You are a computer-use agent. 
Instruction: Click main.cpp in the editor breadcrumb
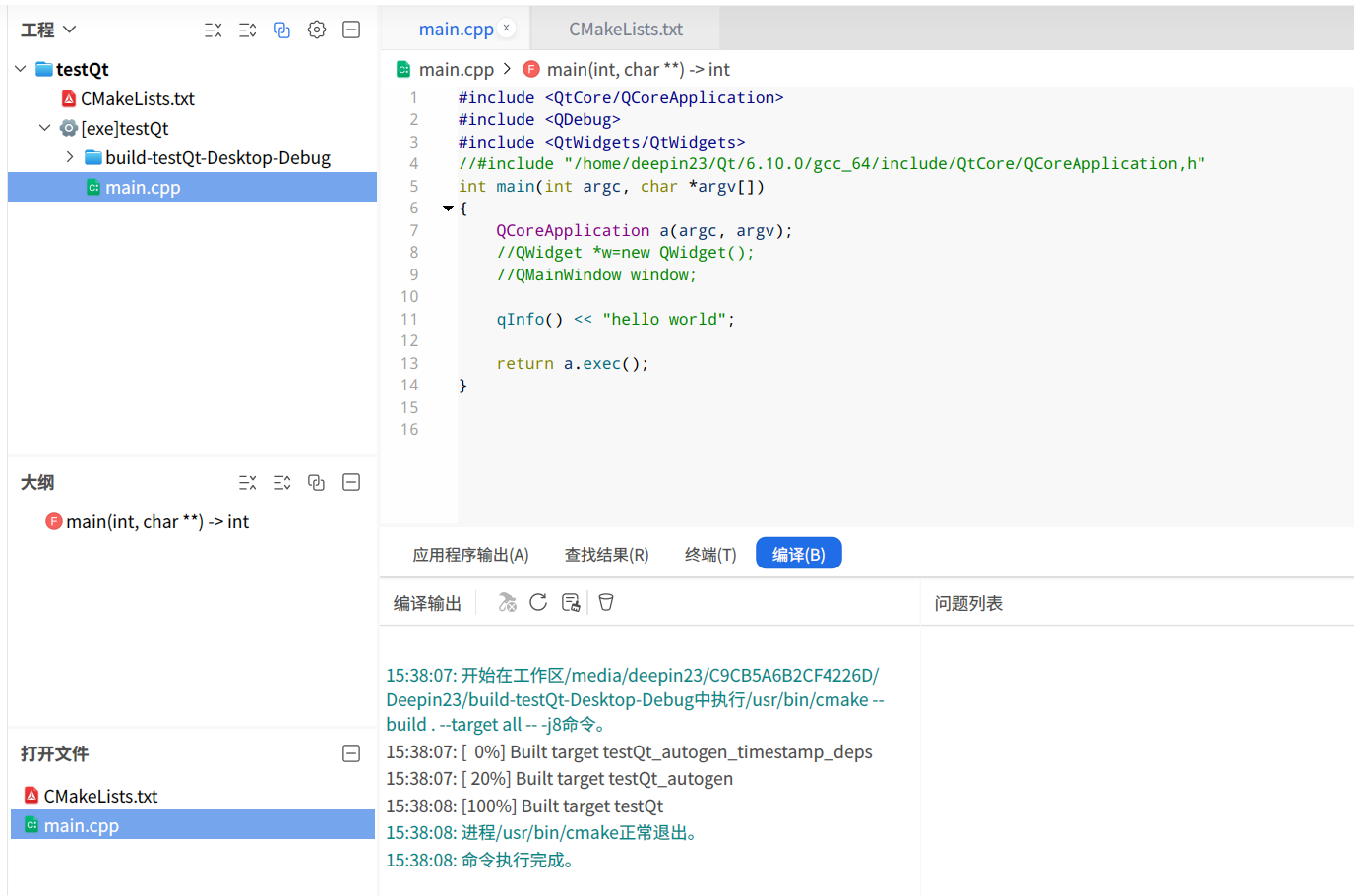point(457,69)
